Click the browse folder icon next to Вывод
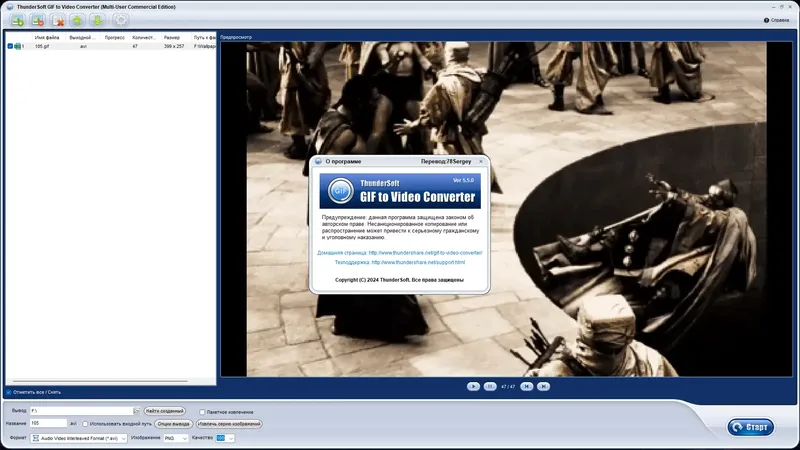800x450 pixels. coord(136,411)
